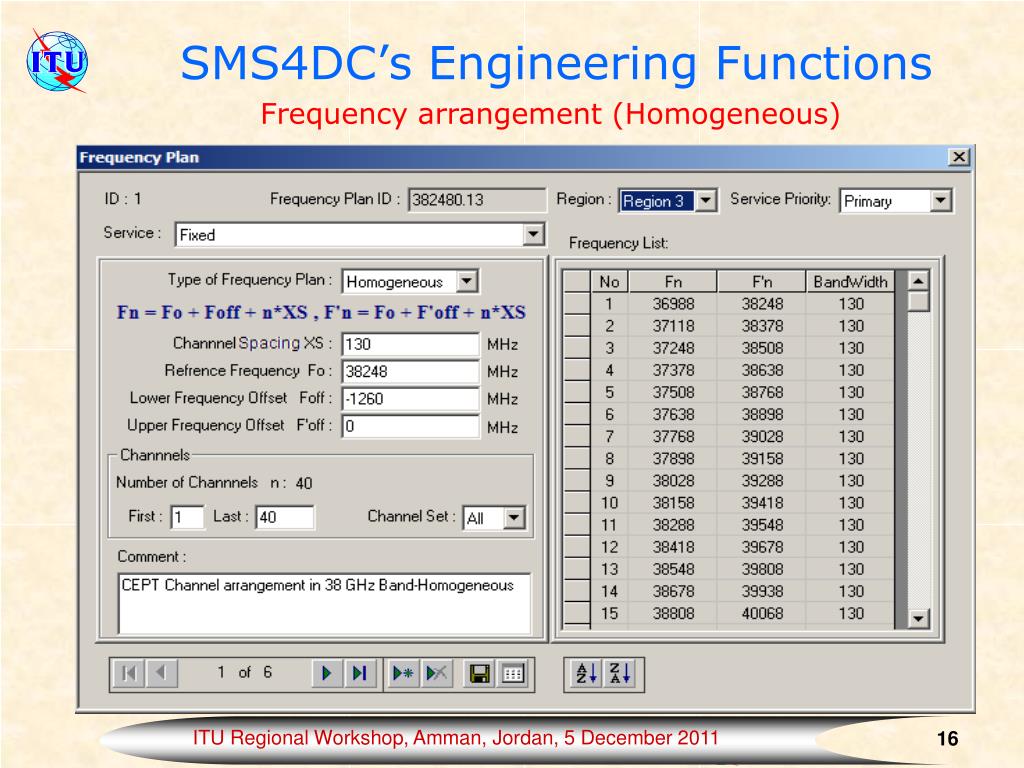Click the Frequency Plan ID field
Image resolution: width=1024 pixels, height=768 pixels.
(x=477, y=200)
